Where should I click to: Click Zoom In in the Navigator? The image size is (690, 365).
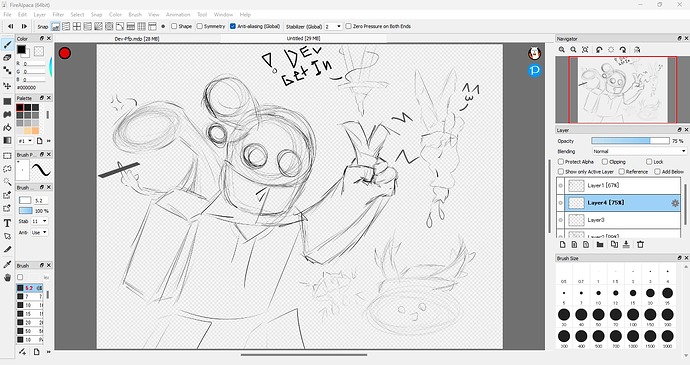point(562,50)
